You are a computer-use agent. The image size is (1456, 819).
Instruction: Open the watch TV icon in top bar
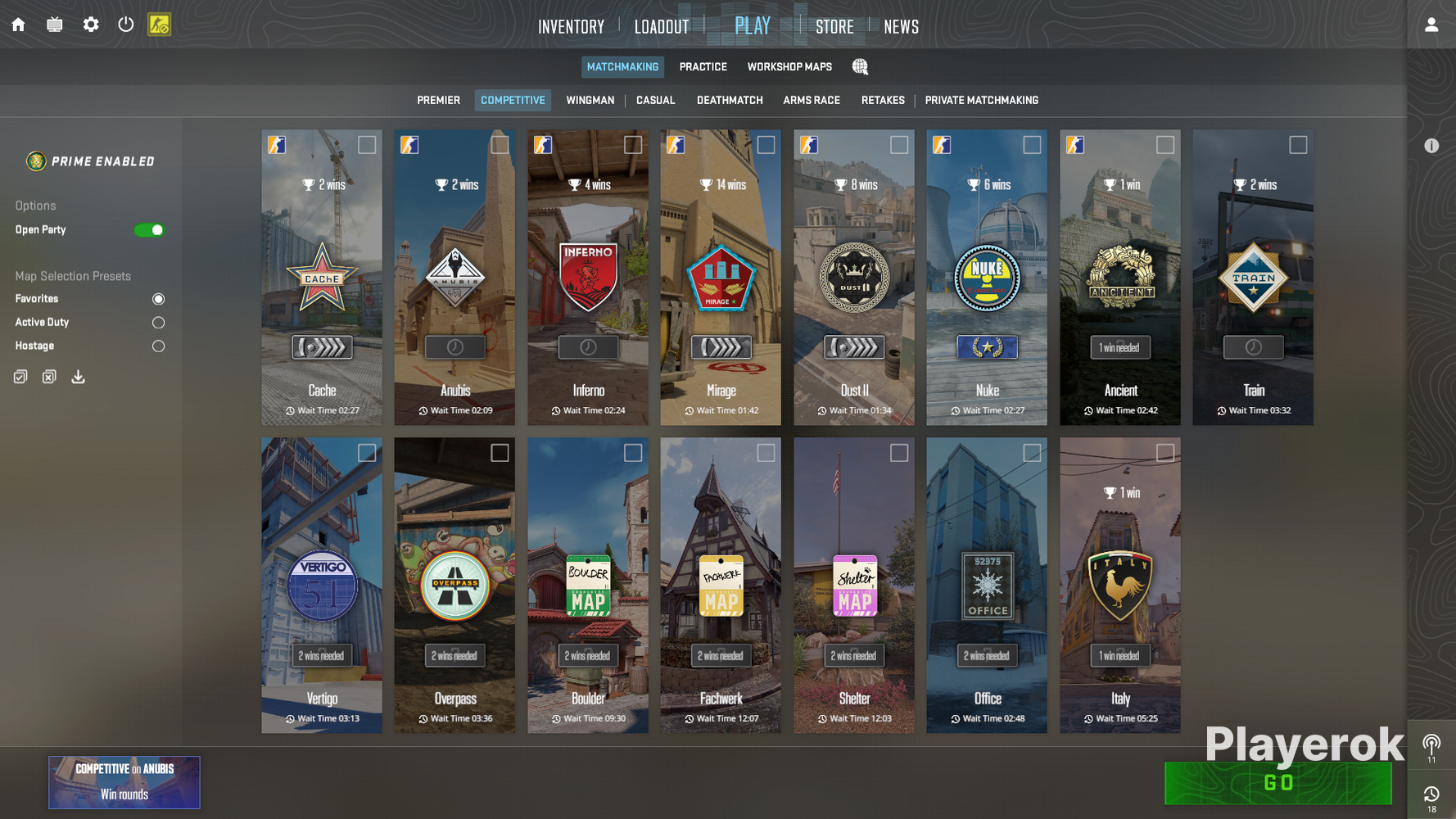55,25
